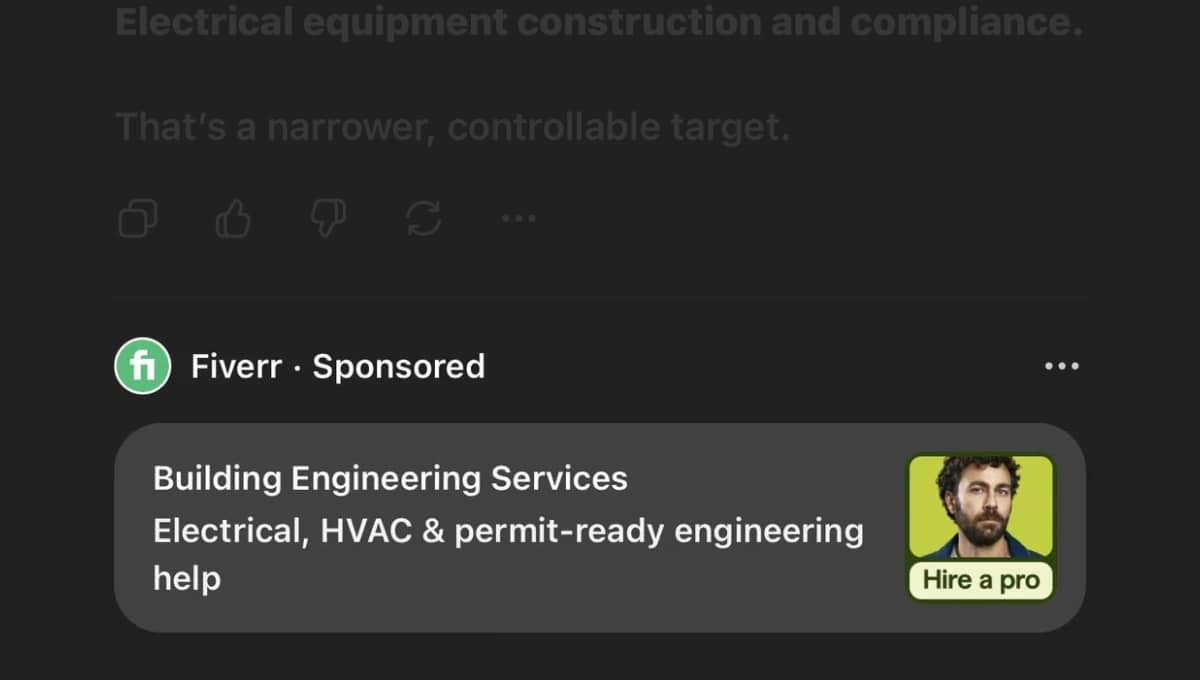Click the dot between Fiverr and Sponsored

298,367
